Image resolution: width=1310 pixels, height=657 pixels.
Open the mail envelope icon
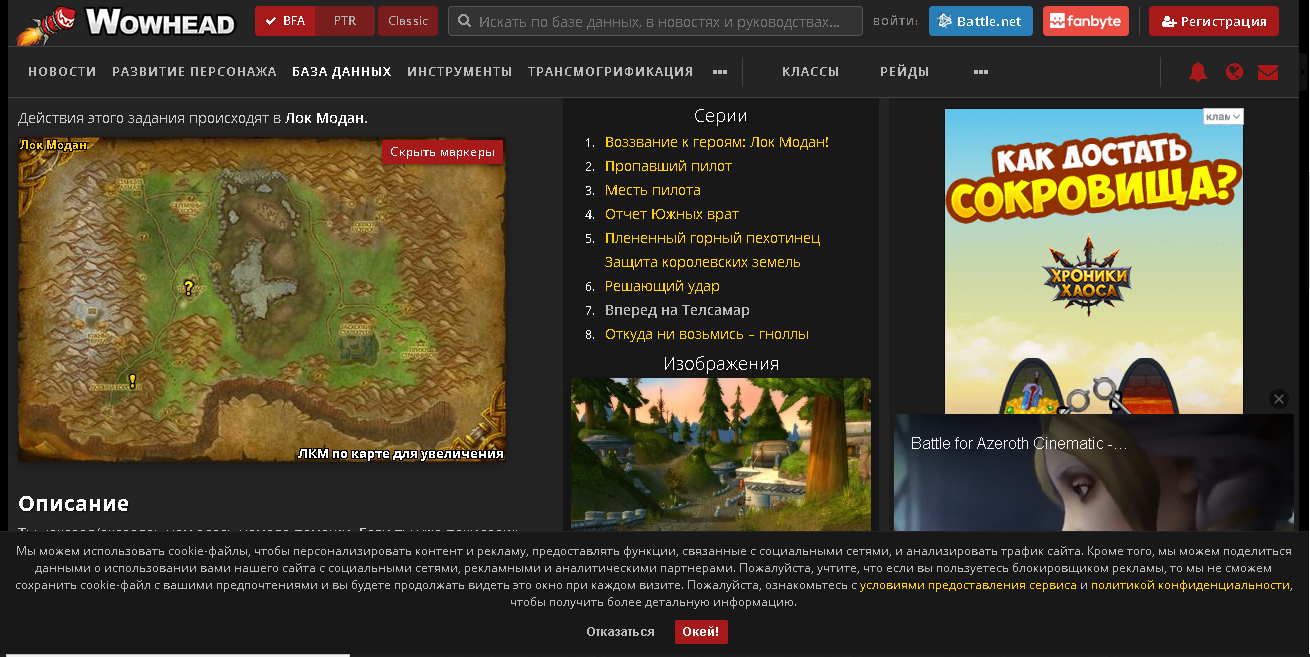[1268, 72]
